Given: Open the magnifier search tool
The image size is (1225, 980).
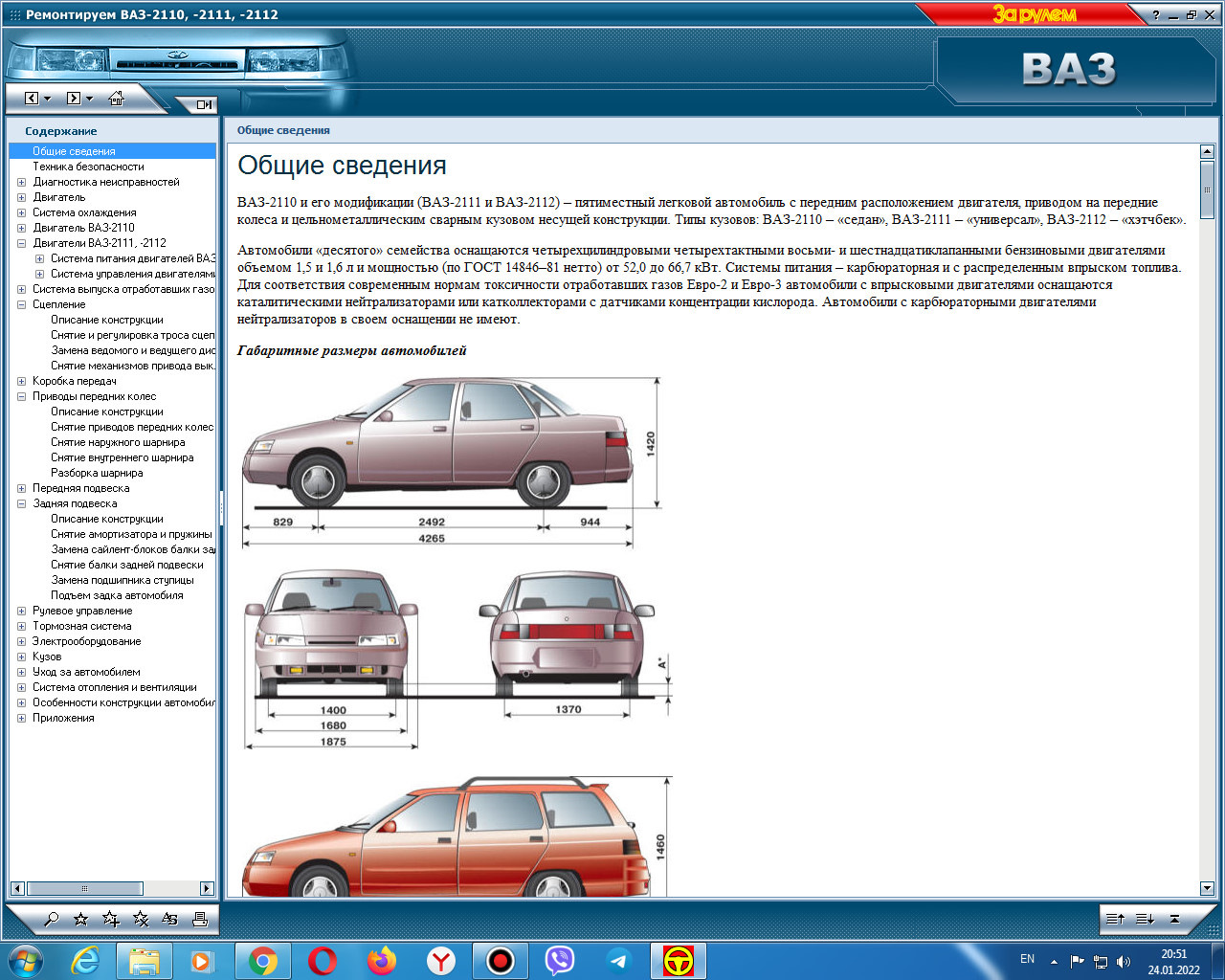Looking at the screenshot, I should pyautogui.click(x=52, y=920).
